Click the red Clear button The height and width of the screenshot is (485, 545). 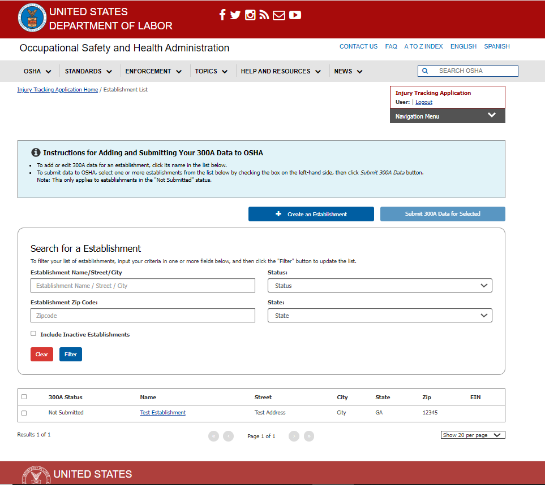pos(42,354)
